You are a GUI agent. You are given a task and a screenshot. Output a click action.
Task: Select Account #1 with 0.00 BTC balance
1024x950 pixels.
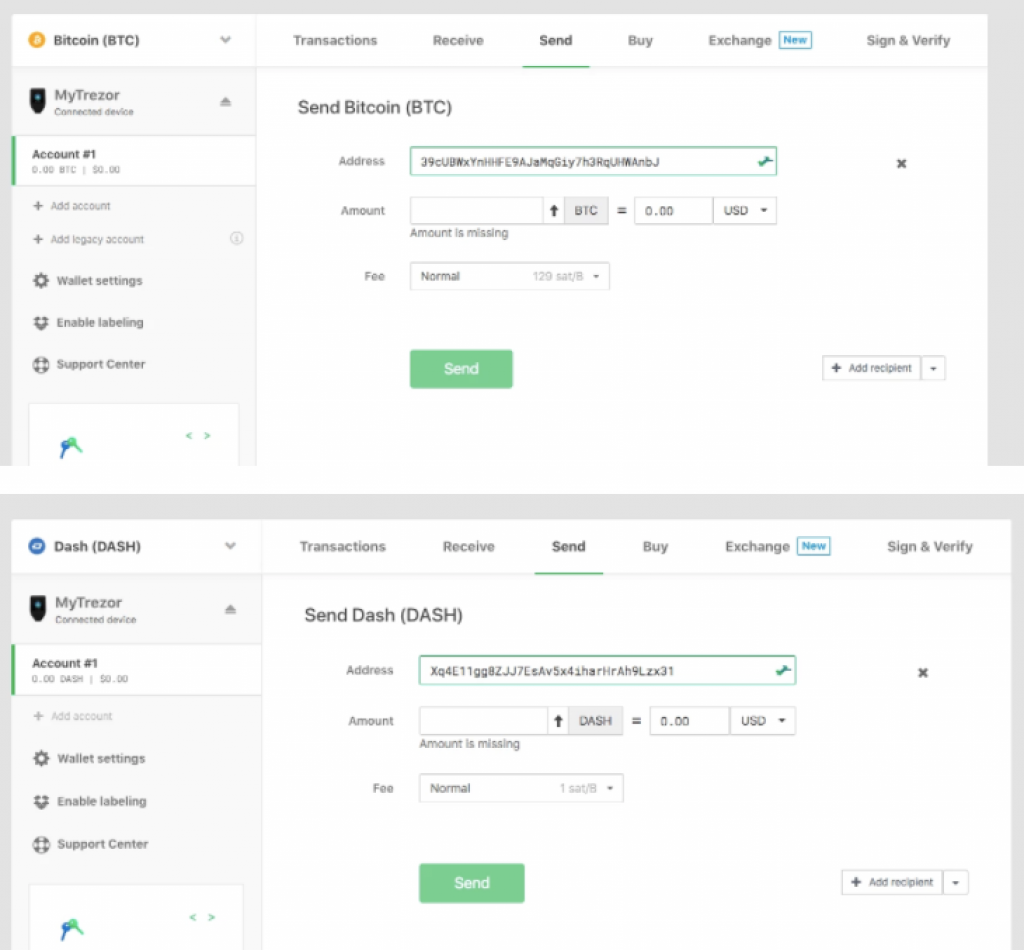(x=134, y=161)
